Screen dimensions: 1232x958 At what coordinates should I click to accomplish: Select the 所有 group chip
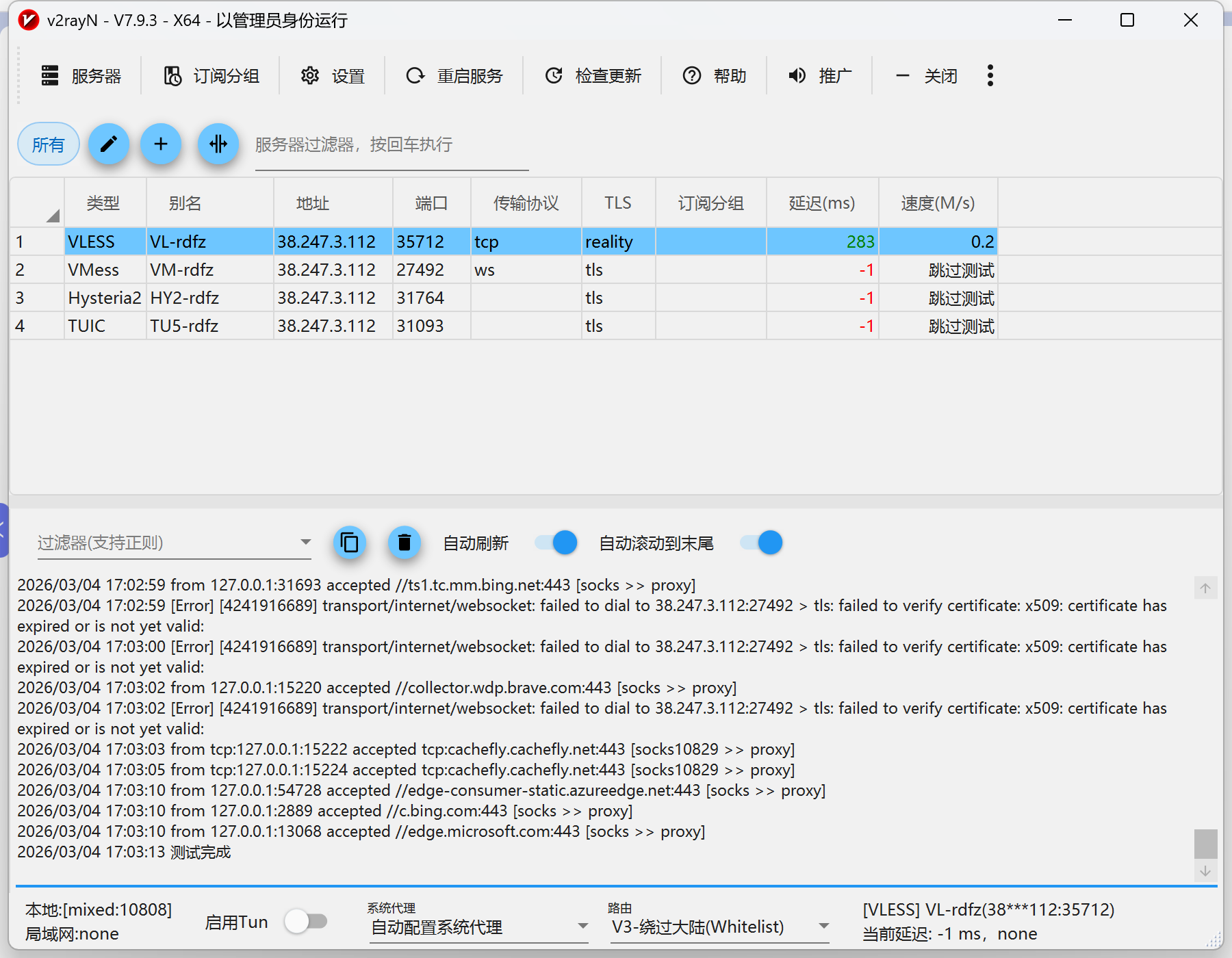(48, 144)
